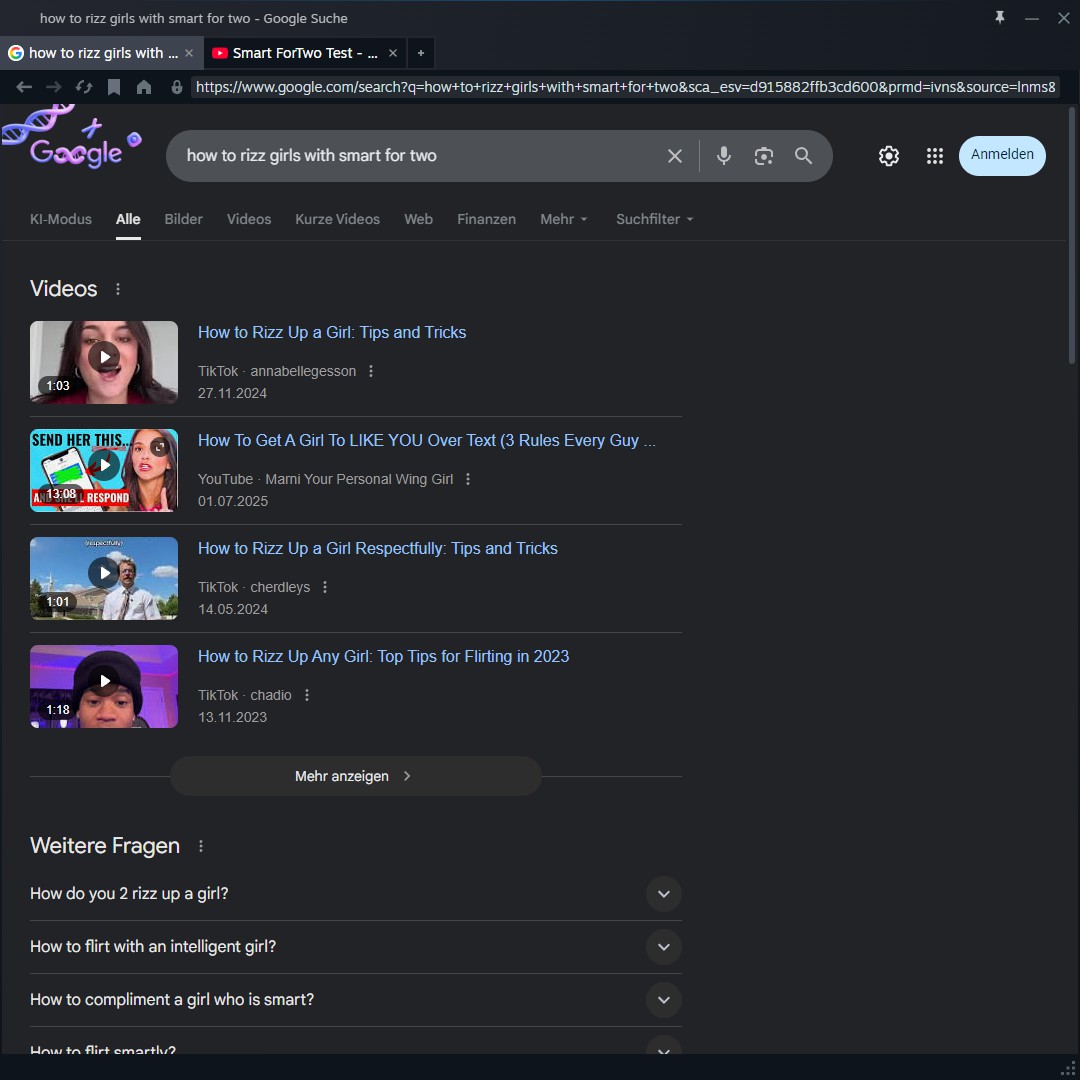Click the date text 13.11.2023

tap(232, 717)
